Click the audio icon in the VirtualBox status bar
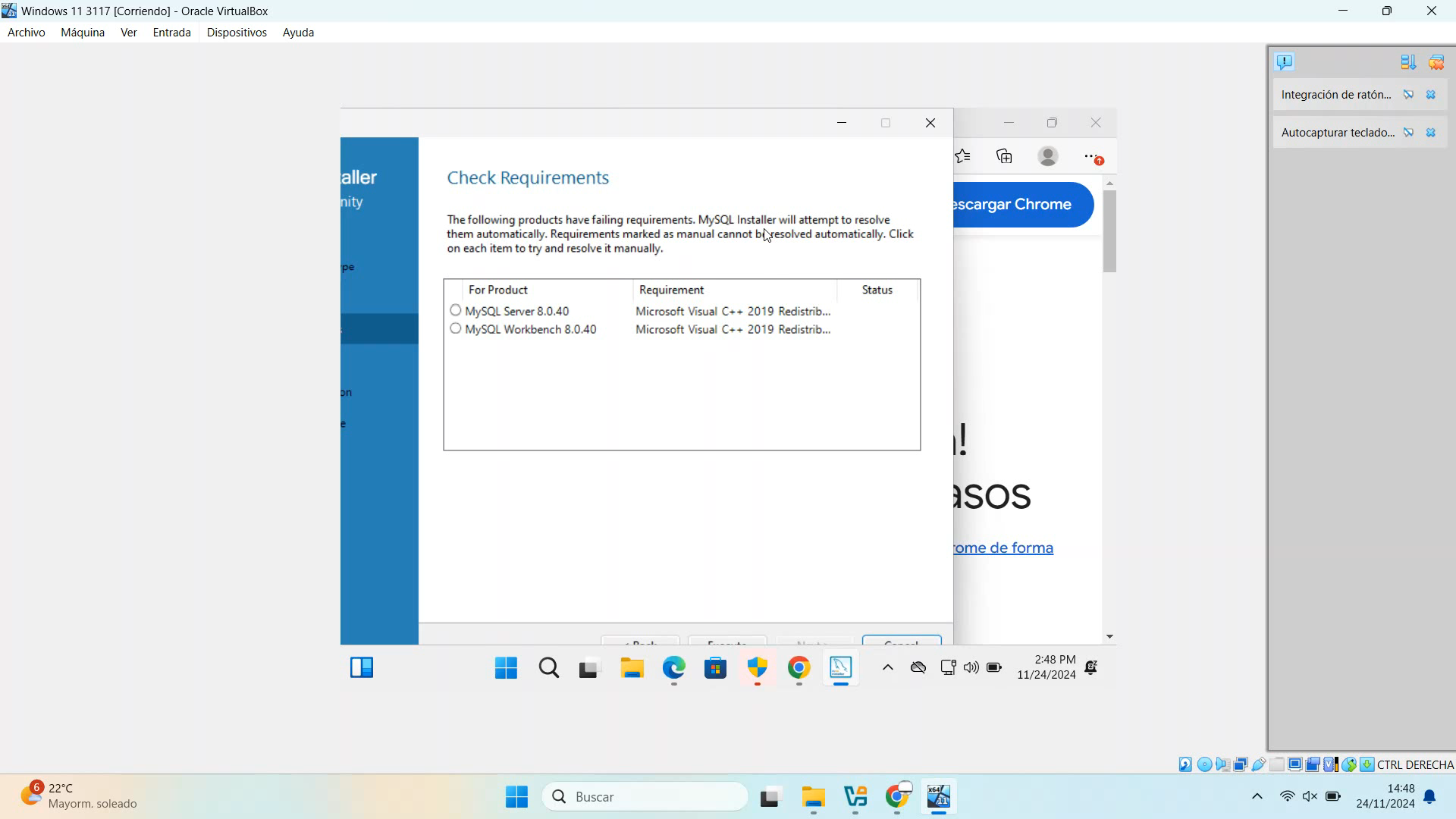1456x819 pixels. tap(1222, 764)
